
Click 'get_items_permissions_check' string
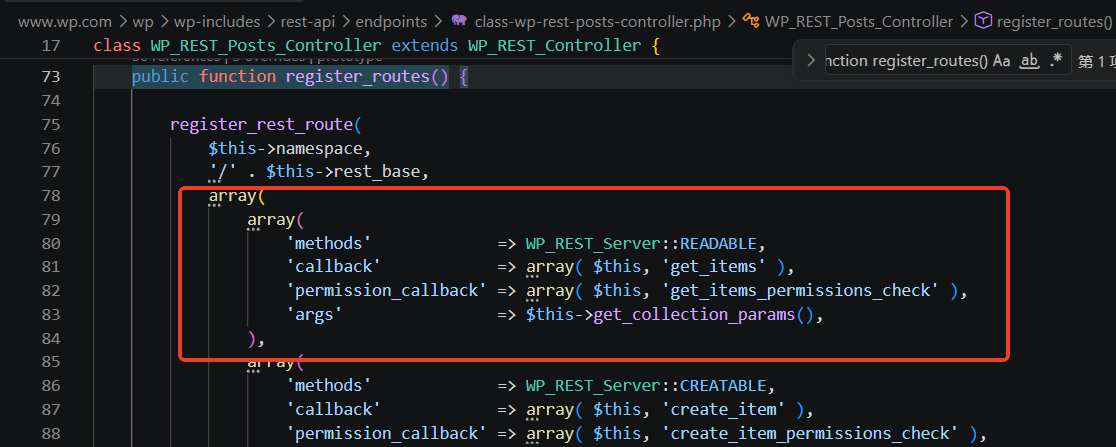point(800,291)
